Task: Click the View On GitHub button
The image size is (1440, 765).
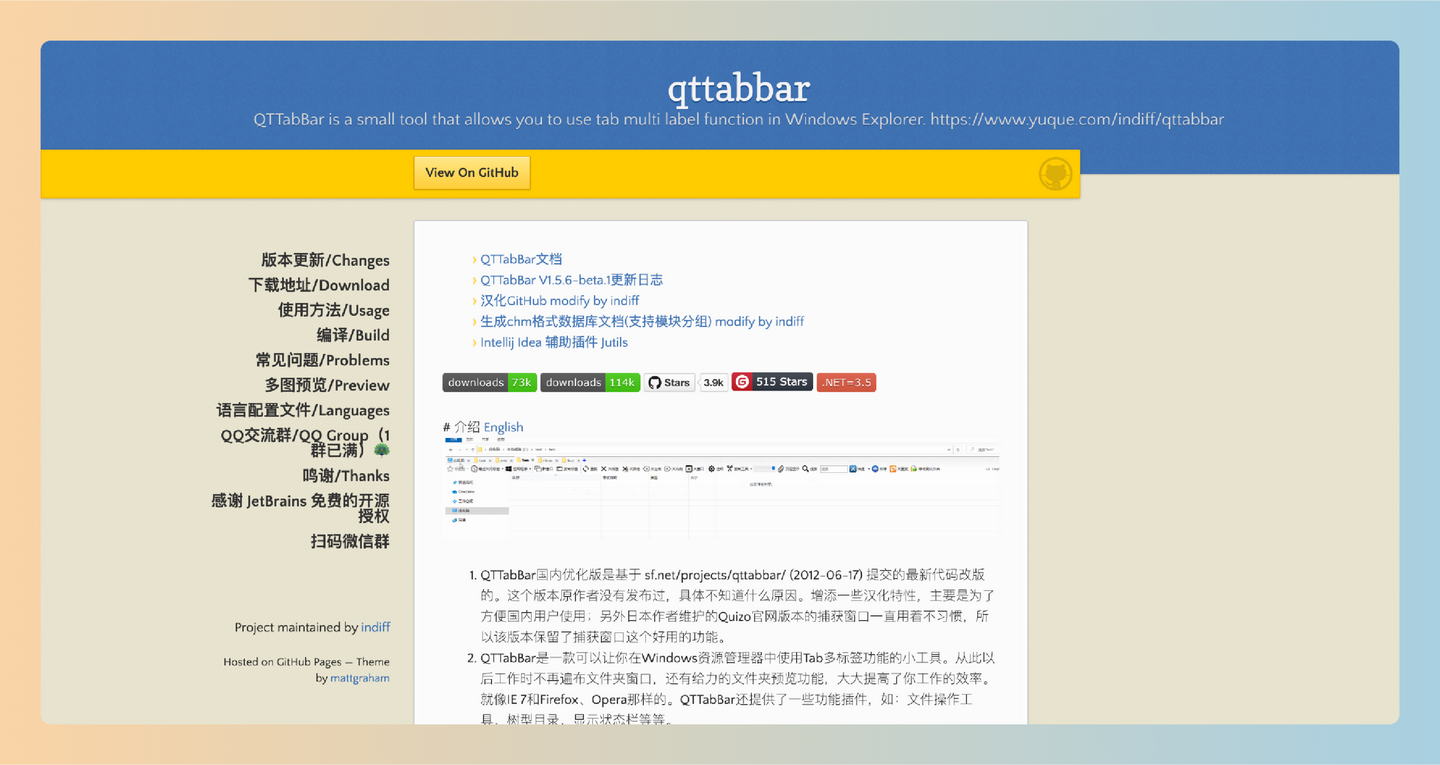Action: 472,172
